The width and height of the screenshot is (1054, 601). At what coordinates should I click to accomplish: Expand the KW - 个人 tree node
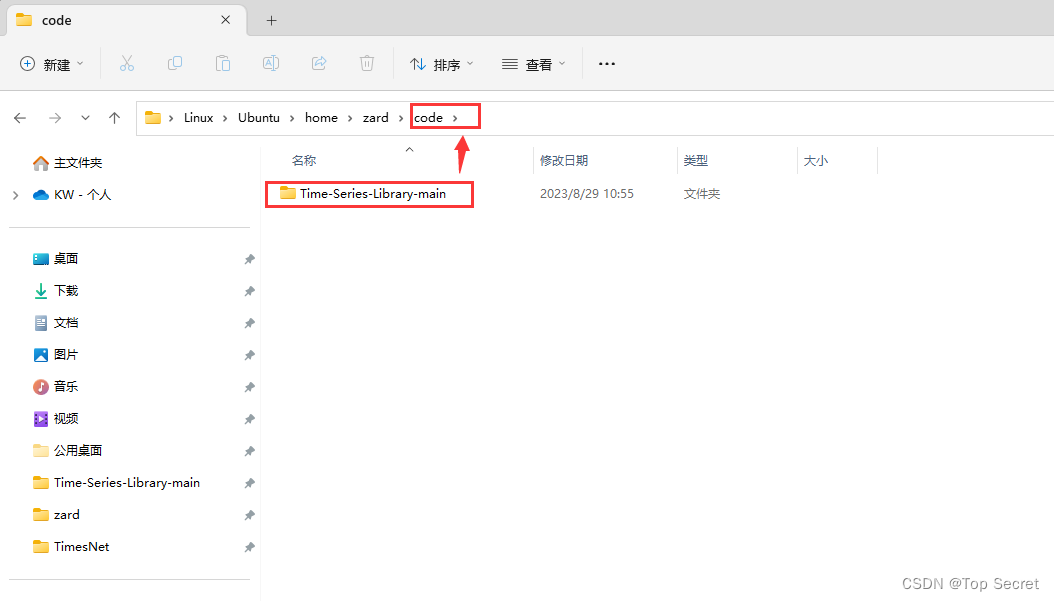[15, 195]
